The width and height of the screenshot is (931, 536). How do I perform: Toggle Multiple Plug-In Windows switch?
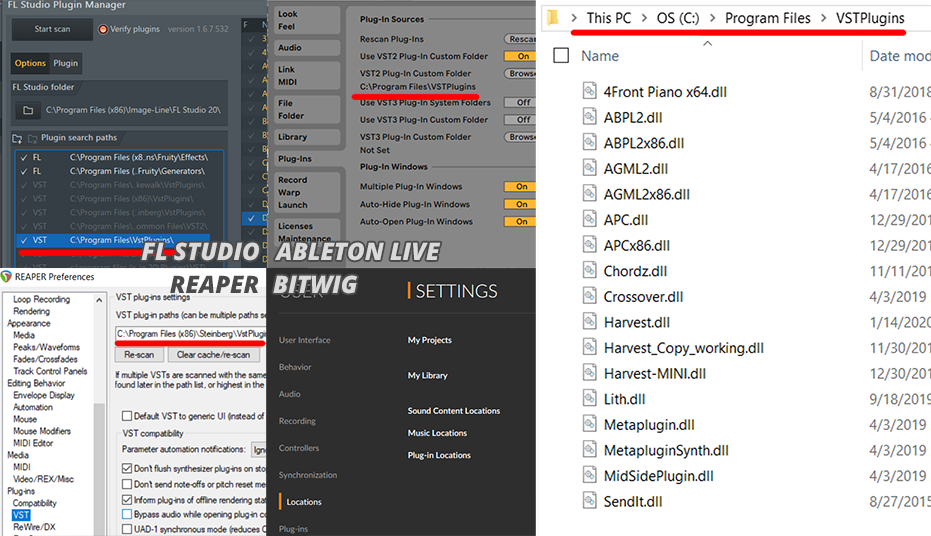click(x=520, y=186)
